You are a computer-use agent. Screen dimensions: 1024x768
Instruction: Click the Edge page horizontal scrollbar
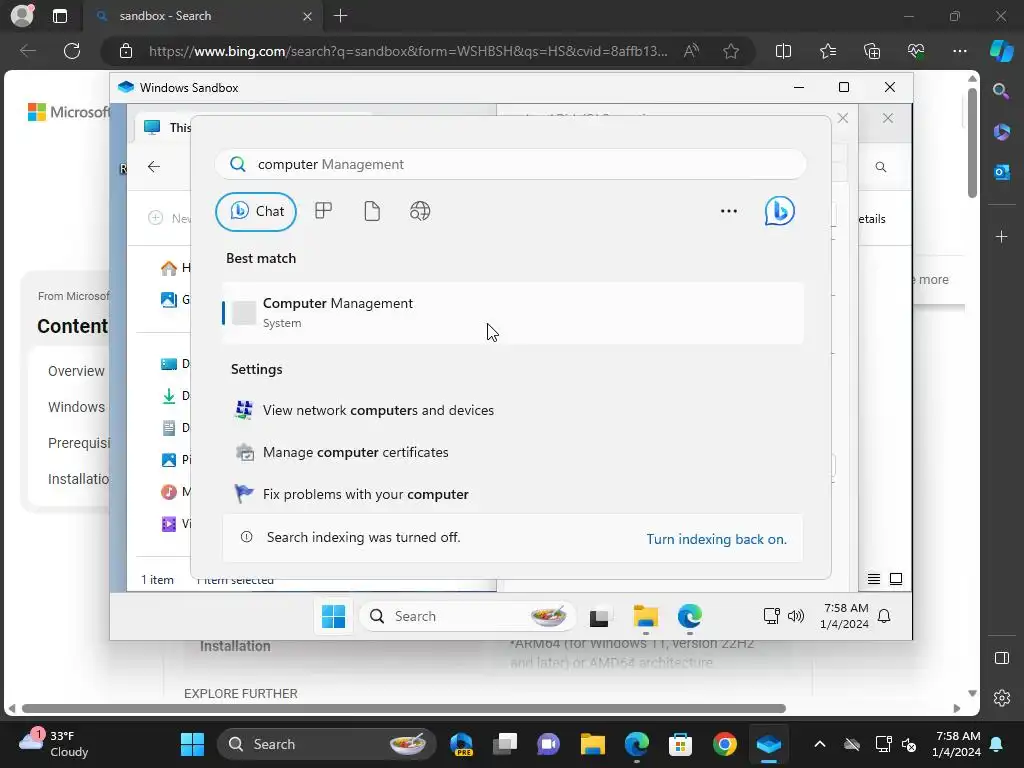pos(404,709)
